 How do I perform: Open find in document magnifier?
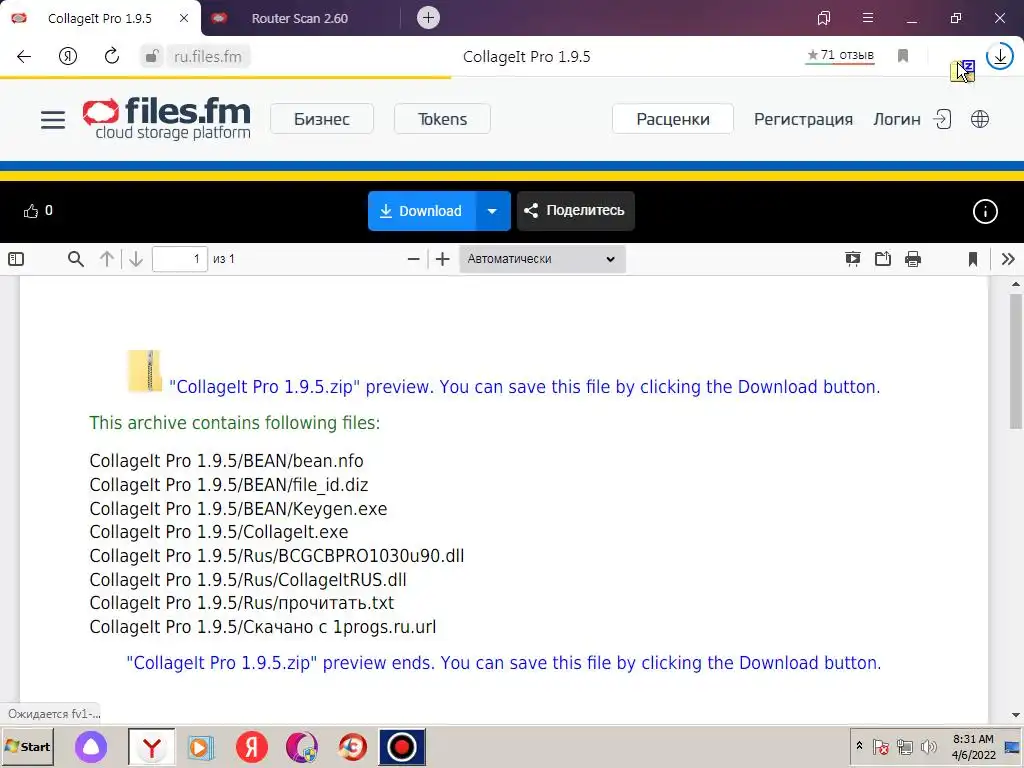click(76, 259)
